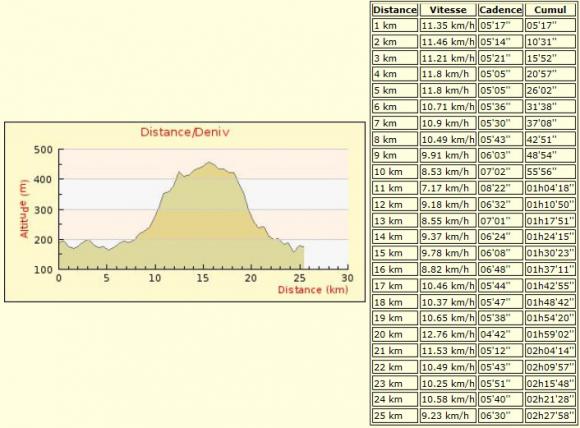
Task: Select the 10.46 km/h speed cell
Action: pos(448,285)
